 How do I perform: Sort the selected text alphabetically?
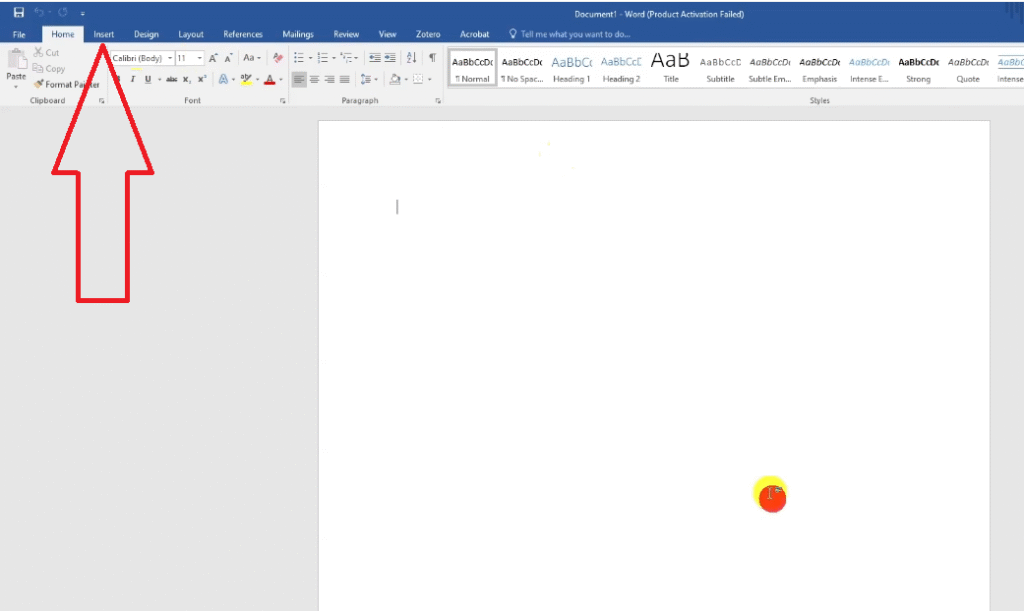tap(411, 58)
